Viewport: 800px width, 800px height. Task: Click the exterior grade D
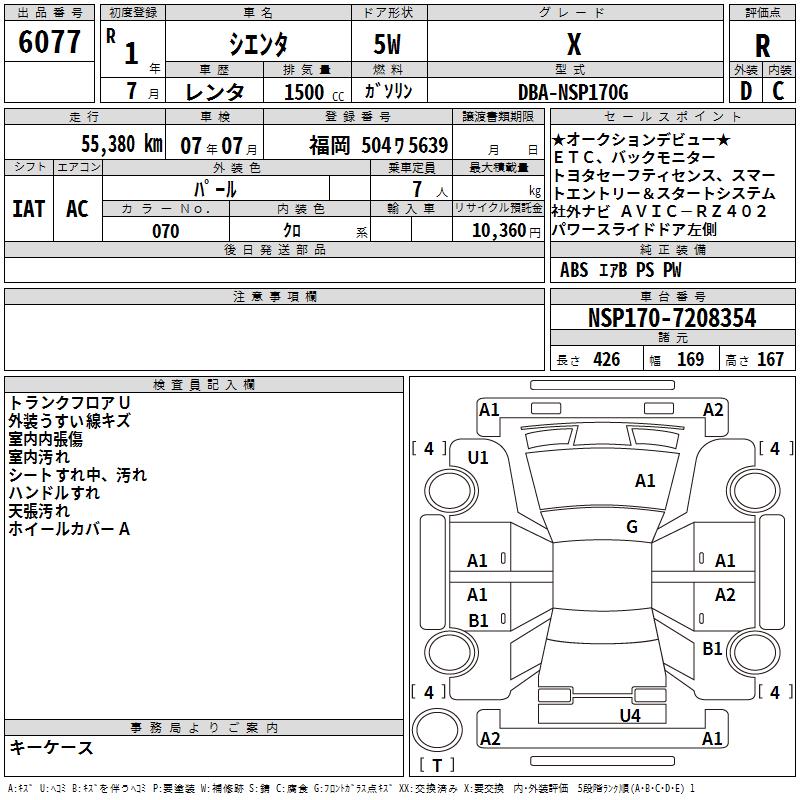point(745,91)
